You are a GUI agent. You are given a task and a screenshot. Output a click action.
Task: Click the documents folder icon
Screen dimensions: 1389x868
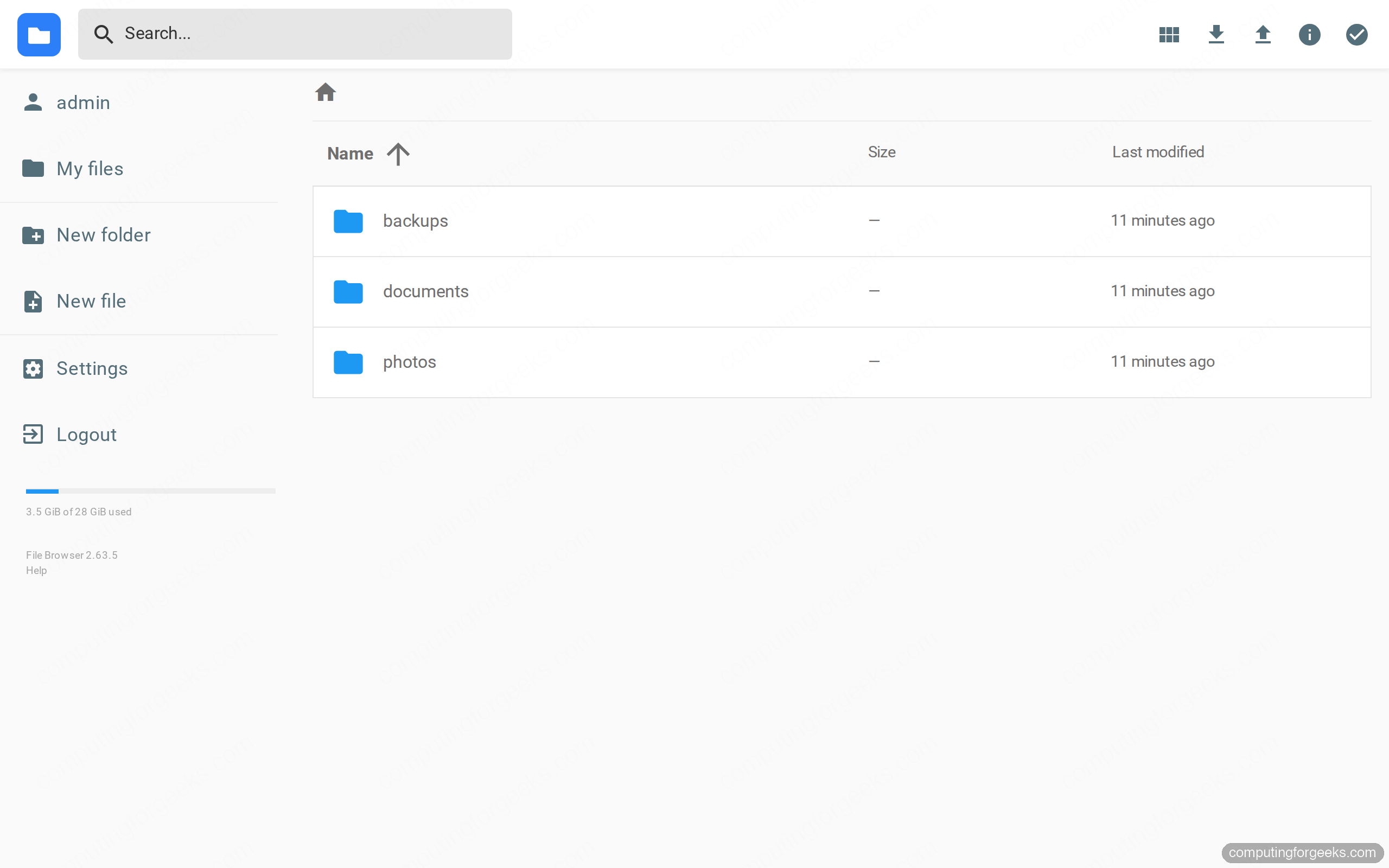point(348,292)
